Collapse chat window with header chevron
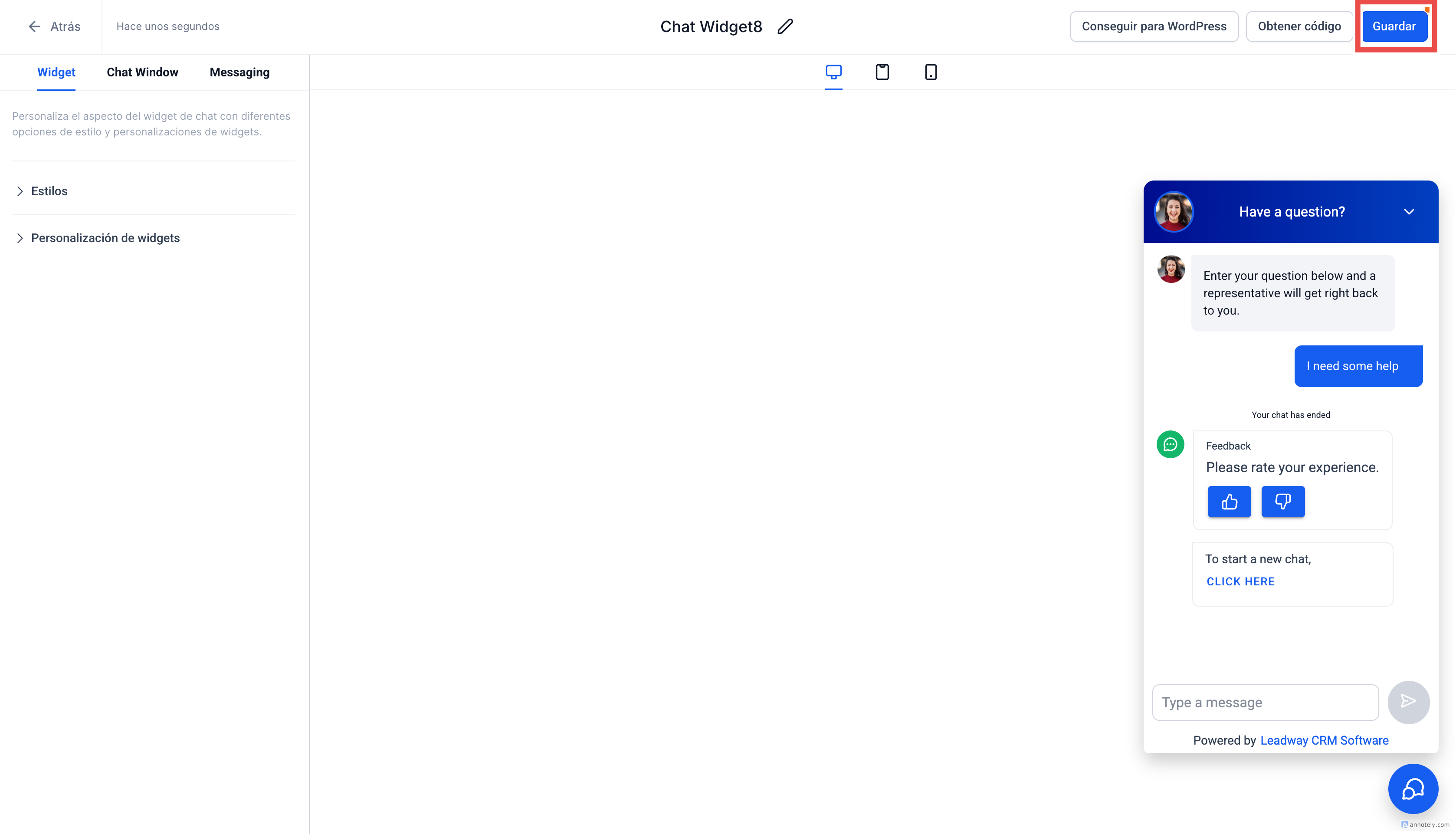1456x834 pixels. click(1408, 212)
